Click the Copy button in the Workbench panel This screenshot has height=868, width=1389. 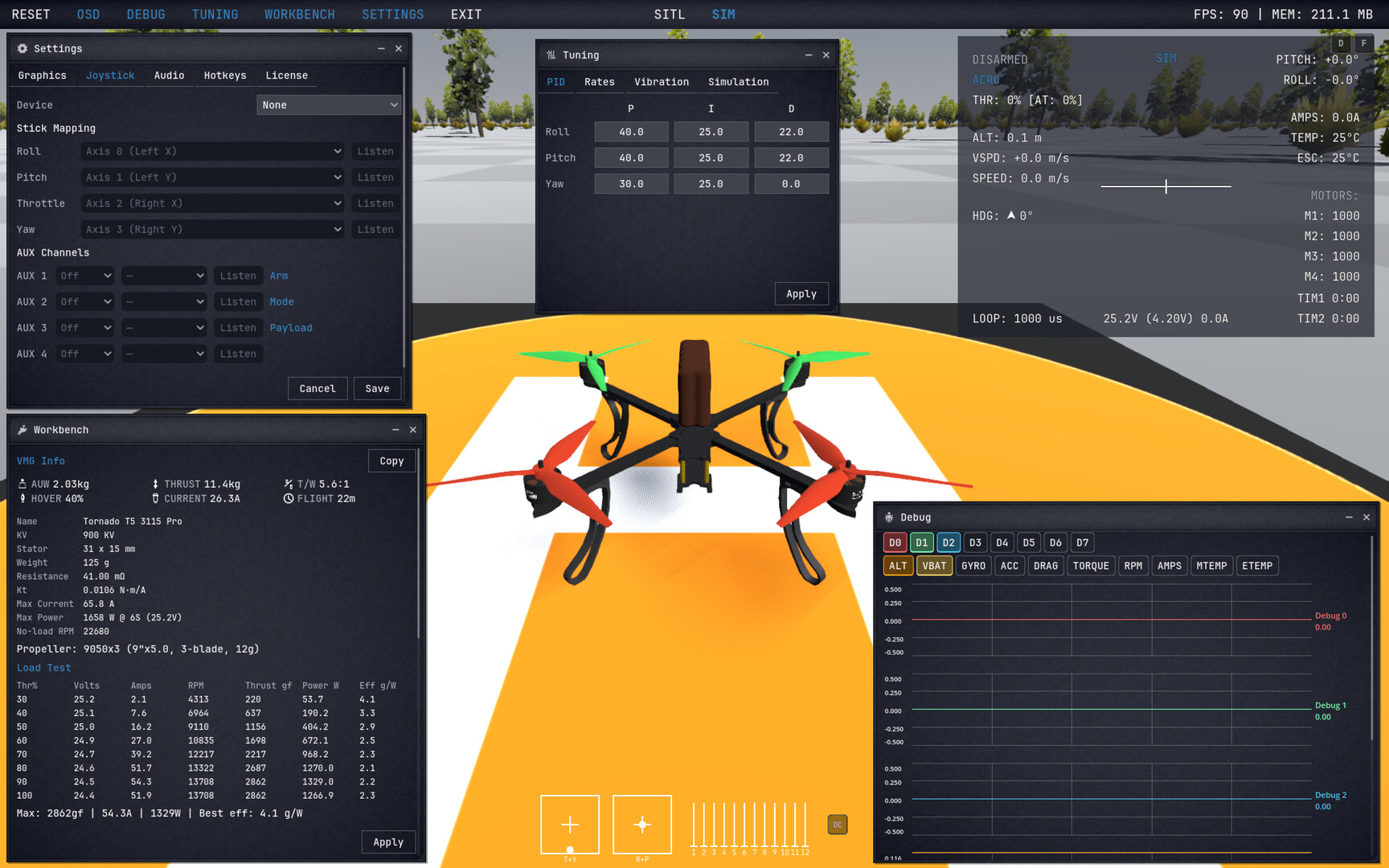click(x=391, y=461)
